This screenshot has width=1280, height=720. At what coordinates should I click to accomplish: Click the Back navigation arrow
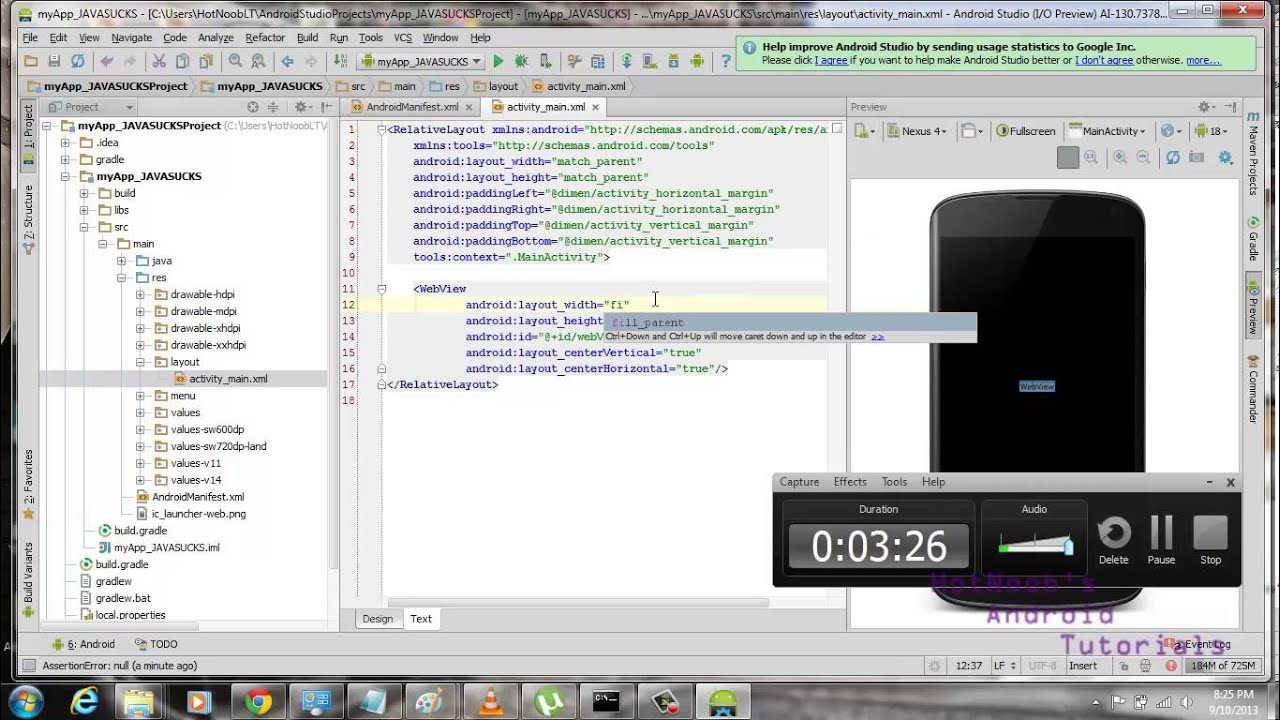(x=287, y=62)
